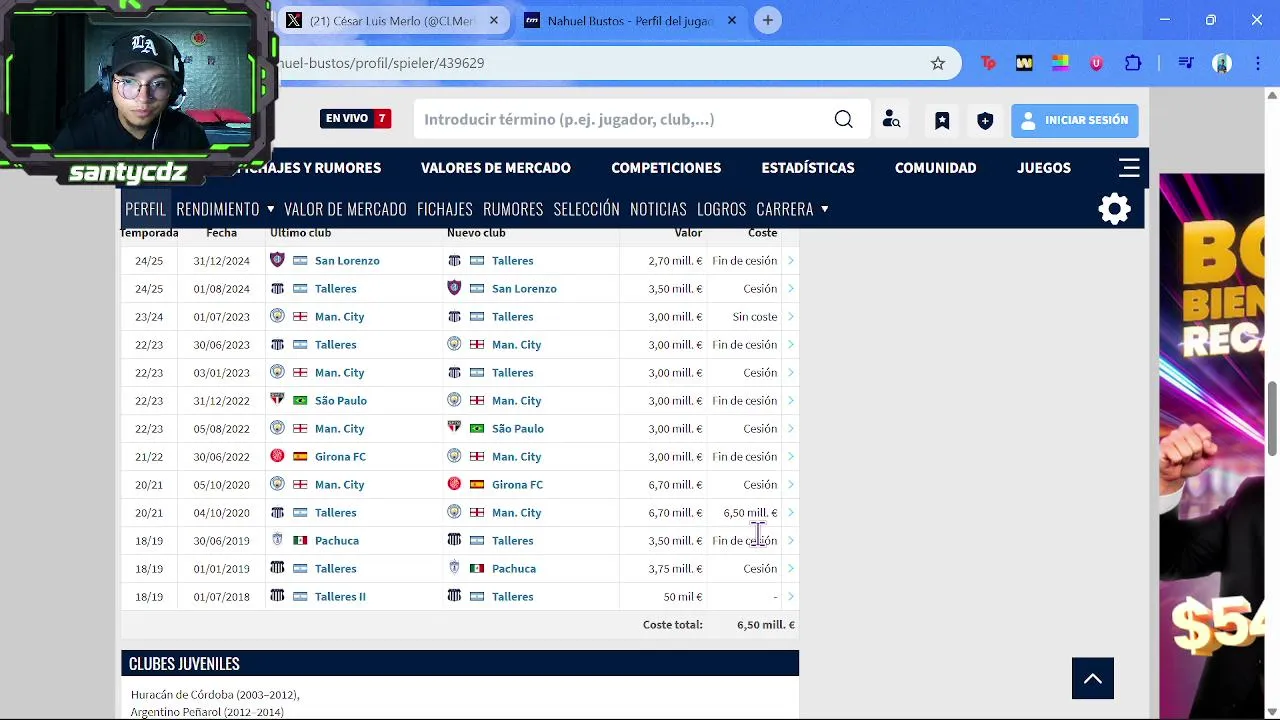Open JUEGOS menu
Screen dimensions: 1280x720
[x=1044, y=168]
